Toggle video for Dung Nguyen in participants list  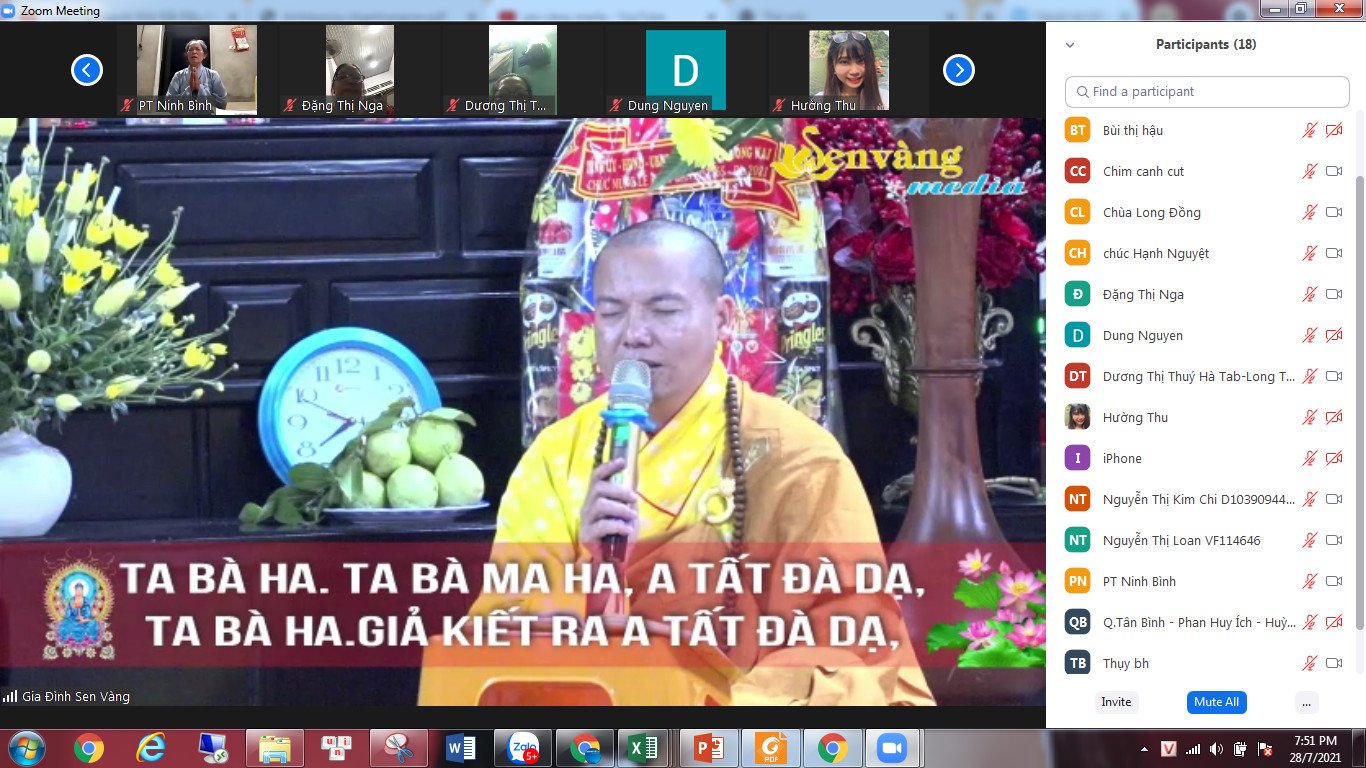(1334, 335)
